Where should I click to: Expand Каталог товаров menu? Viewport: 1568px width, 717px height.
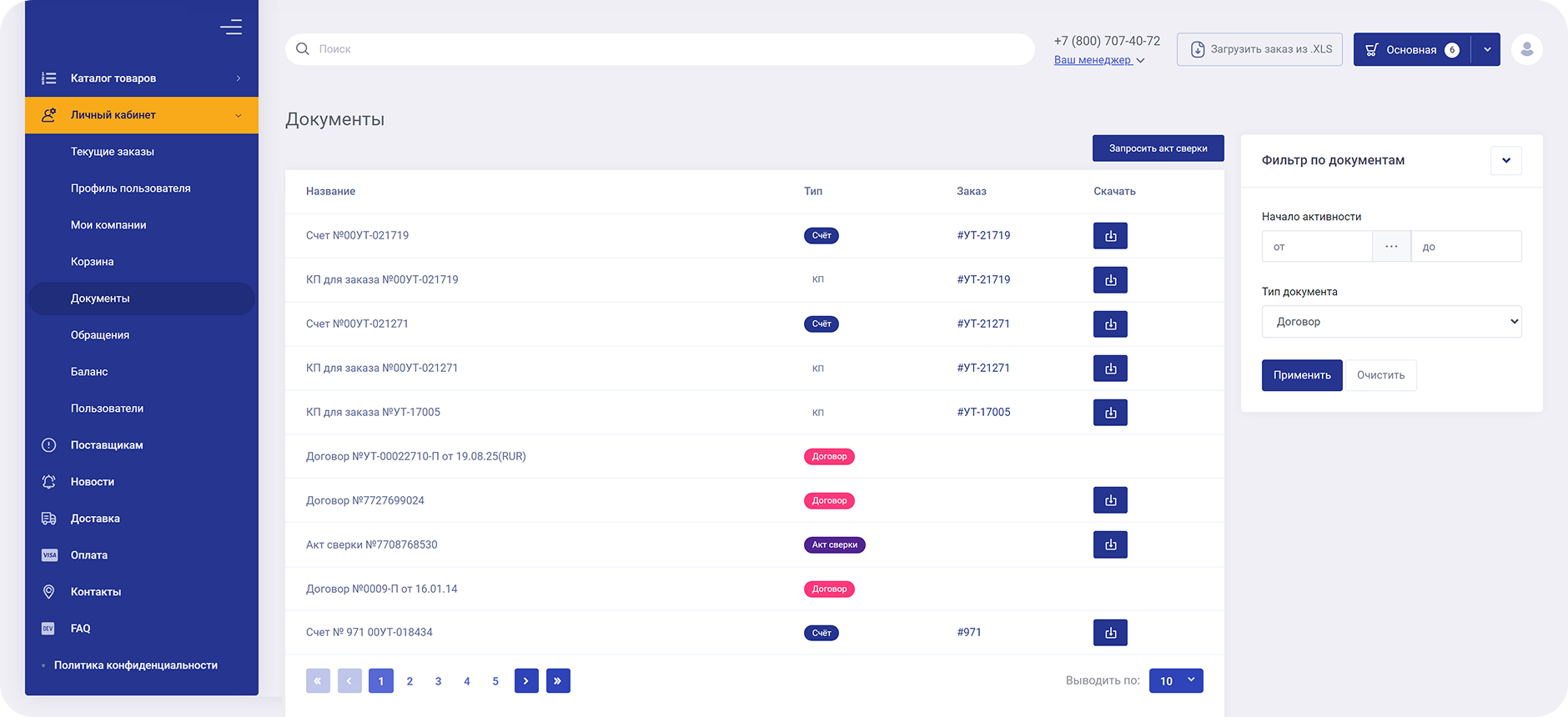pyautogui.click(x=142, y=78)
